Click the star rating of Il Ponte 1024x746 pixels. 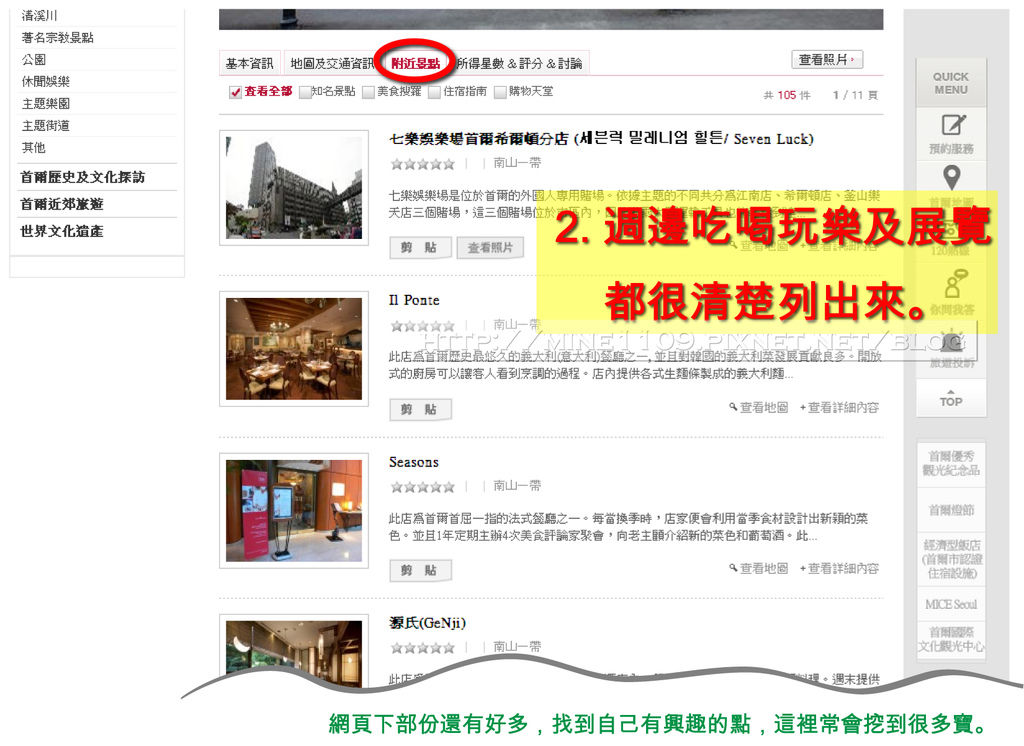click(423, 325)
